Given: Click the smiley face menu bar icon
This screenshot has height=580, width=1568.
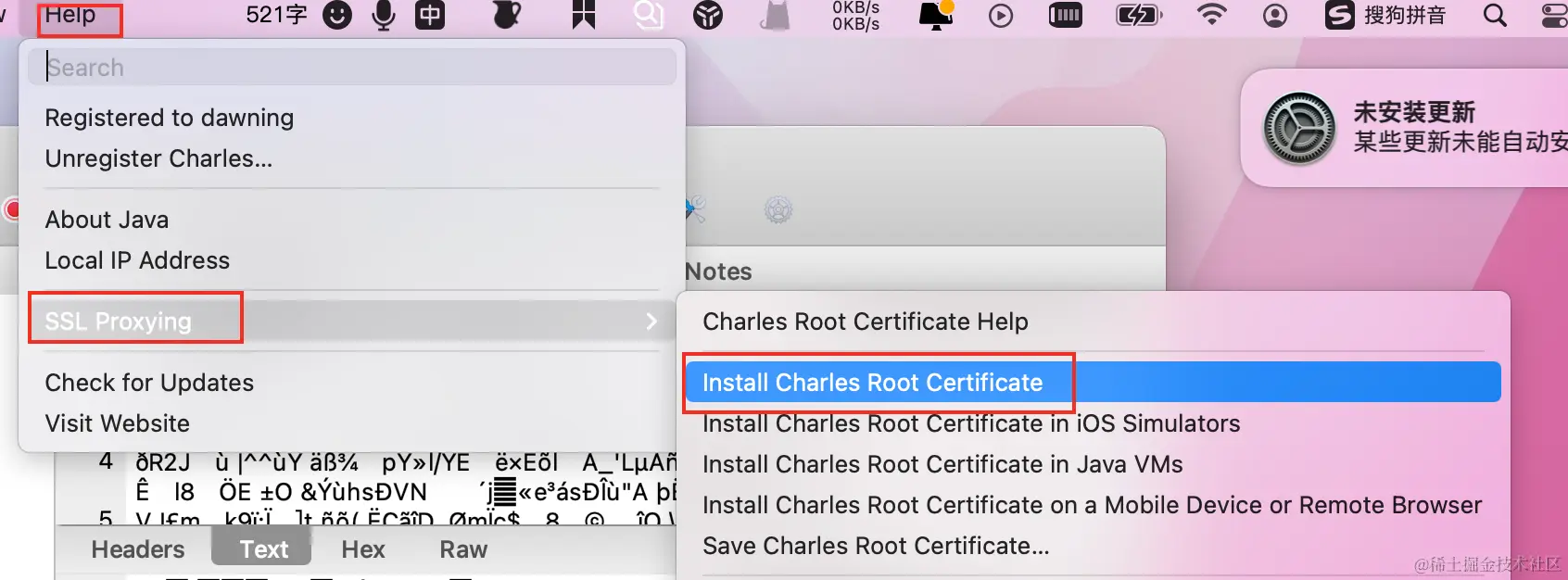Looking at the screenshot, I should [337, 15].
